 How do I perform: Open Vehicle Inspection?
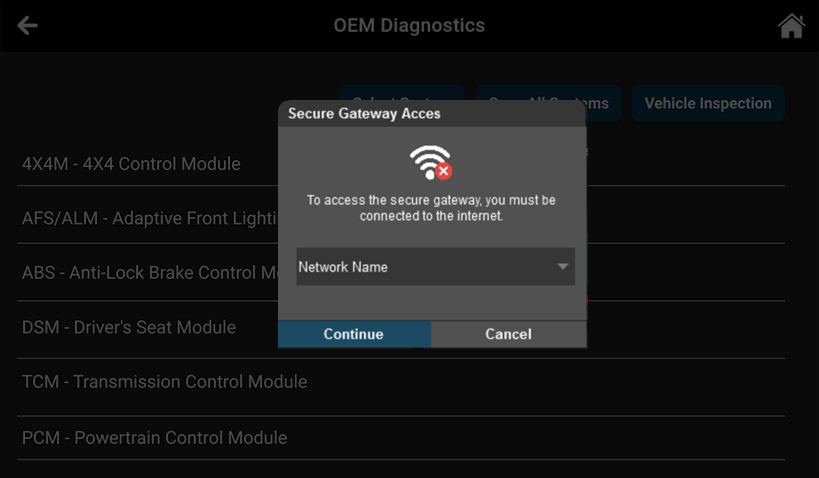707,103
